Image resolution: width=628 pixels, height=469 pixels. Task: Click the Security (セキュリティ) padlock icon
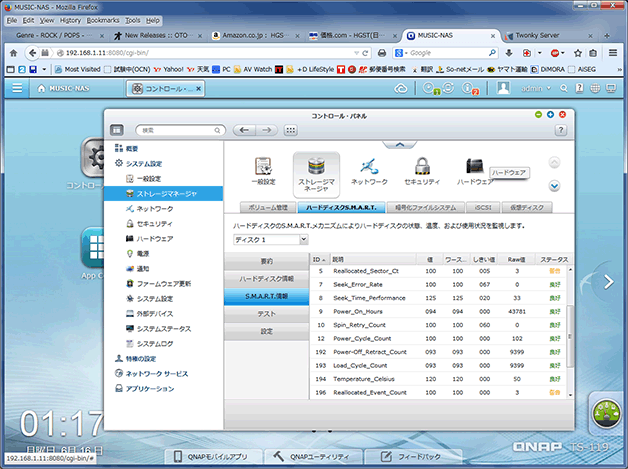pos(422,169)
